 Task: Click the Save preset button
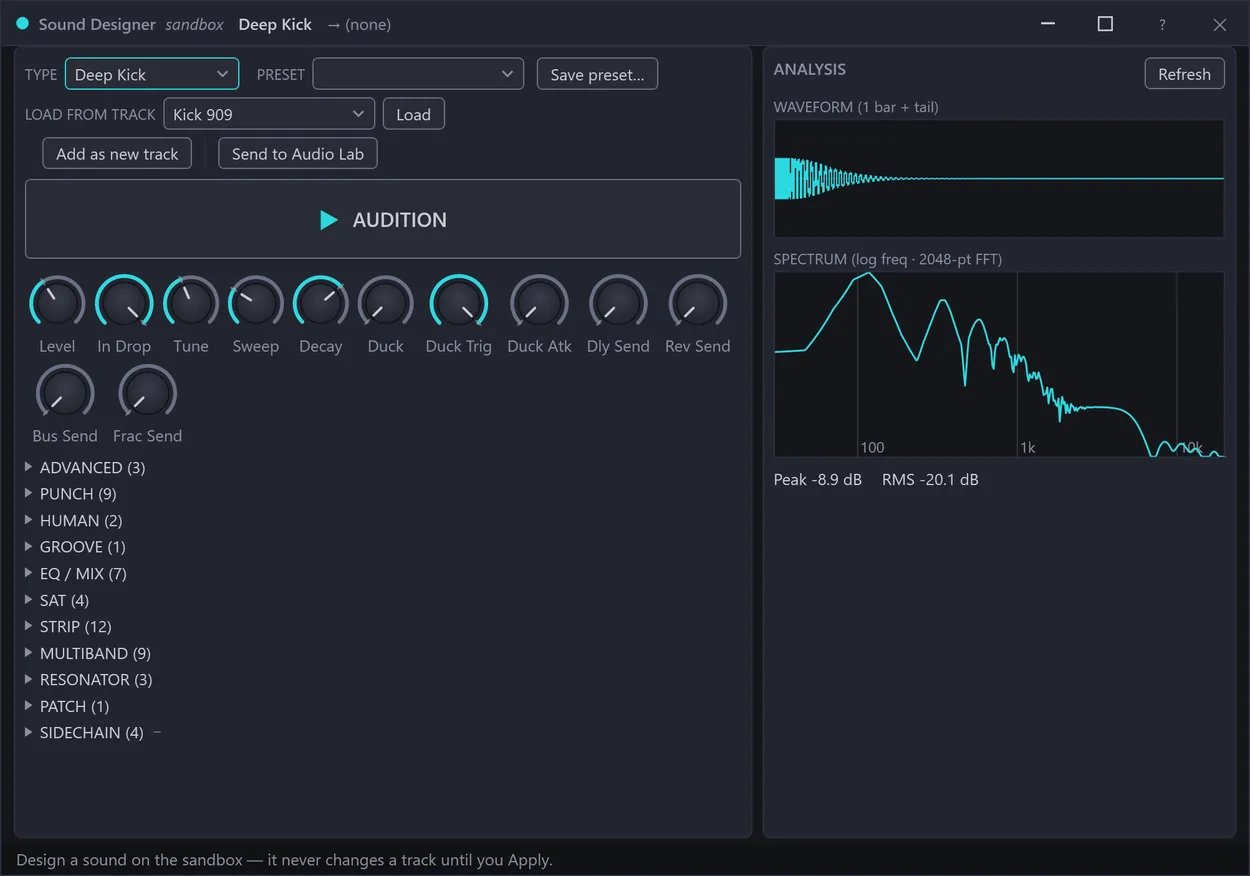597,74
